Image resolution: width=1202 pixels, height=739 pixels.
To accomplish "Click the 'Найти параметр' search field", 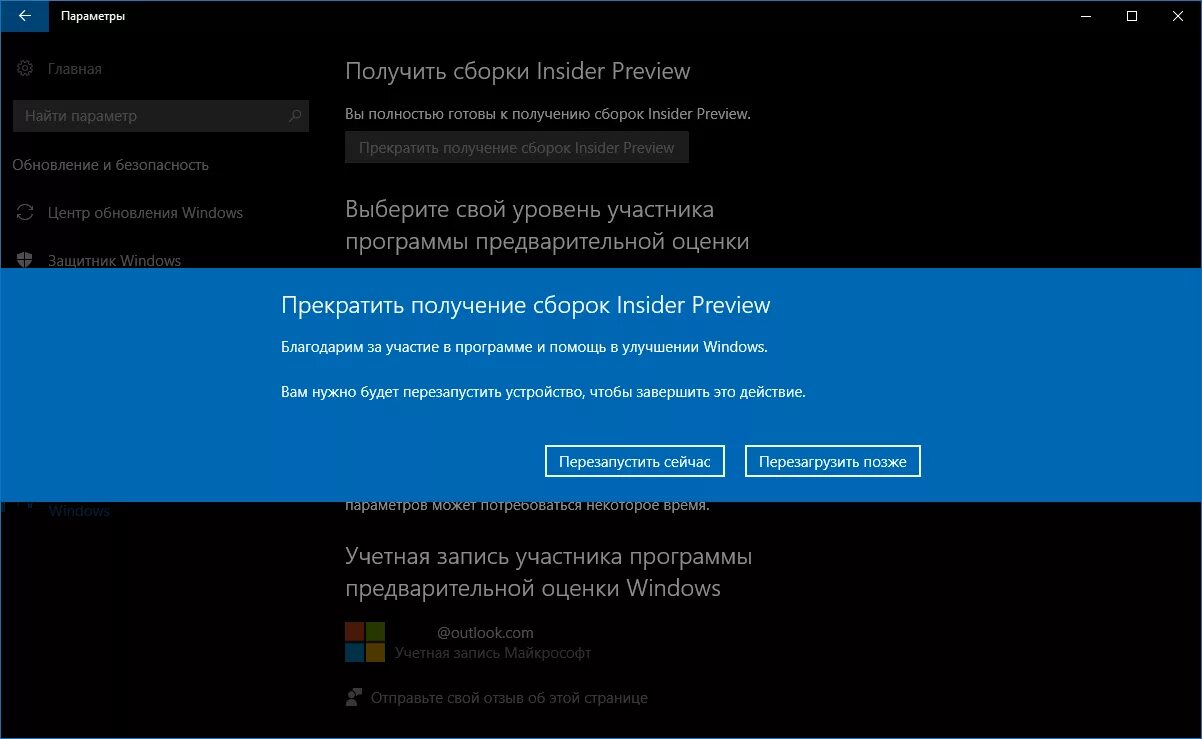I will tap(161, 116).
